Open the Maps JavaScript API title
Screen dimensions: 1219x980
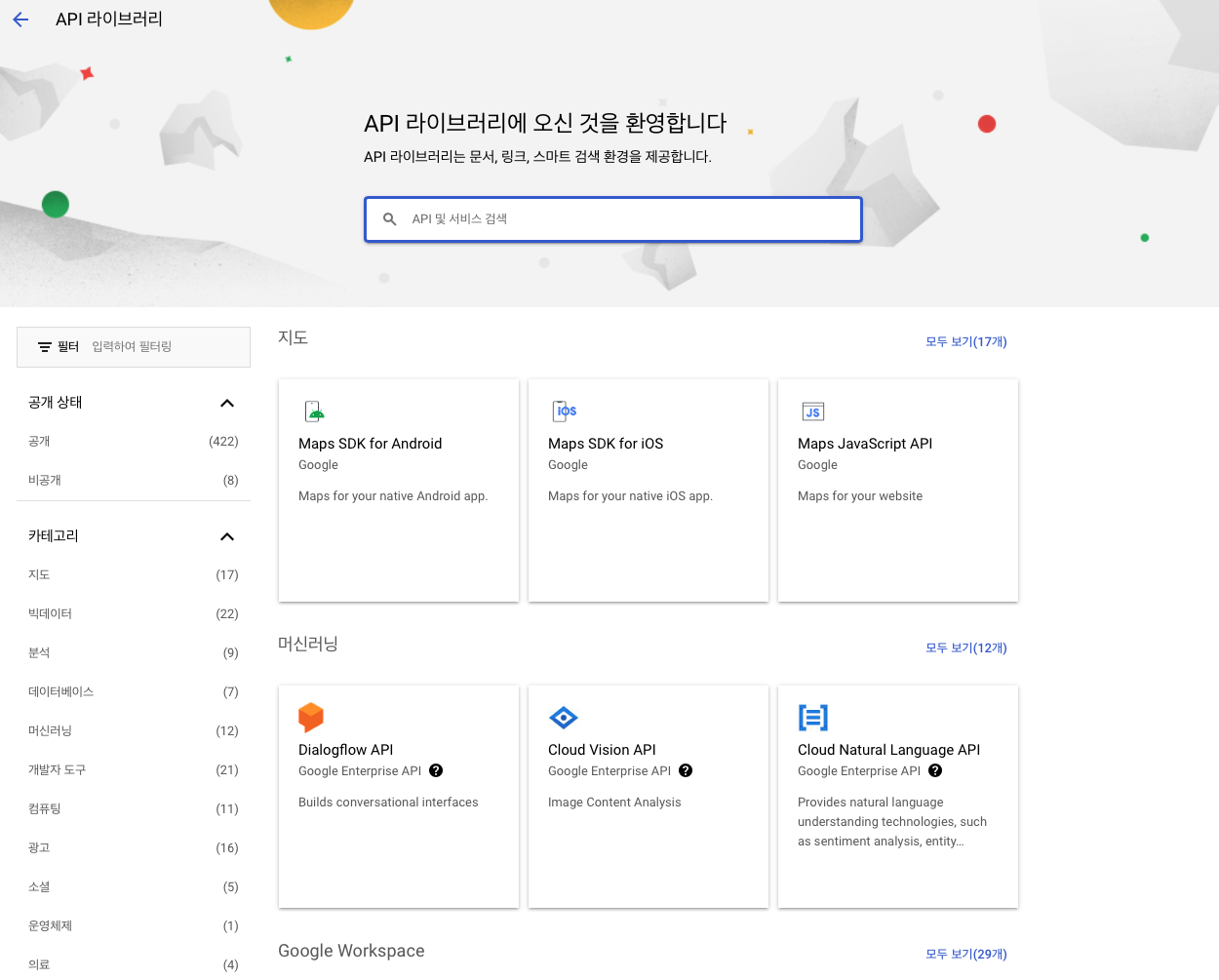coord(865,444)
